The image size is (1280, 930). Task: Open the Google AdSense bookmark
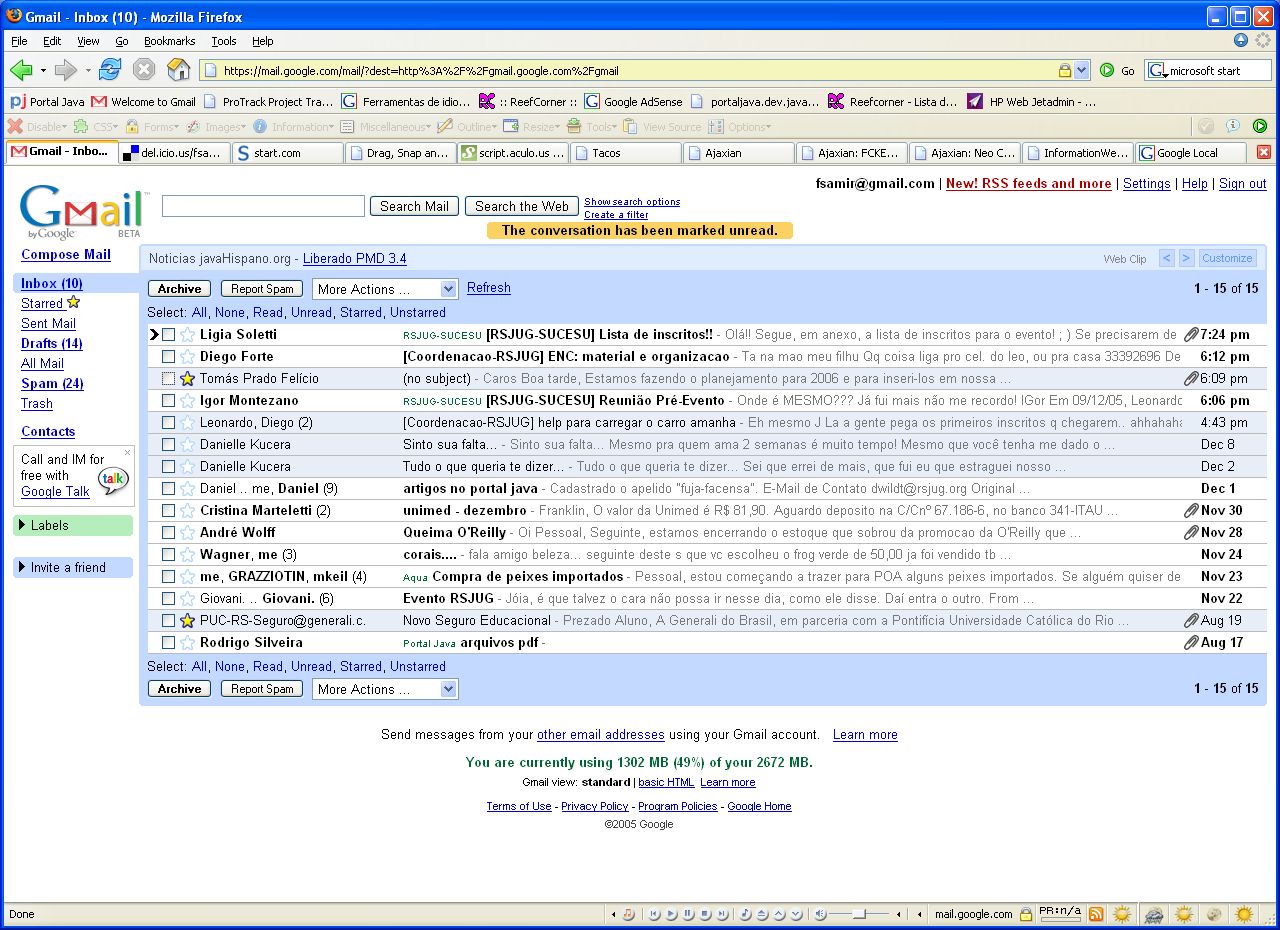(x=633, y=101)
